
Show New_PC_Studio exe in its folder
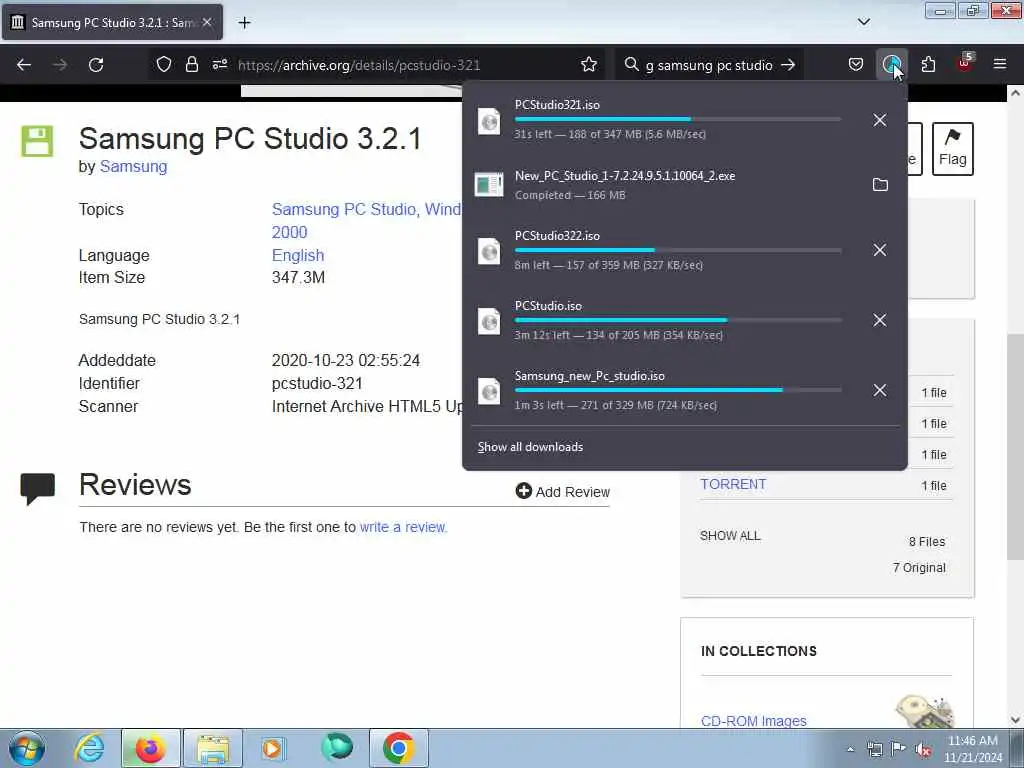(x=880, y=185)
